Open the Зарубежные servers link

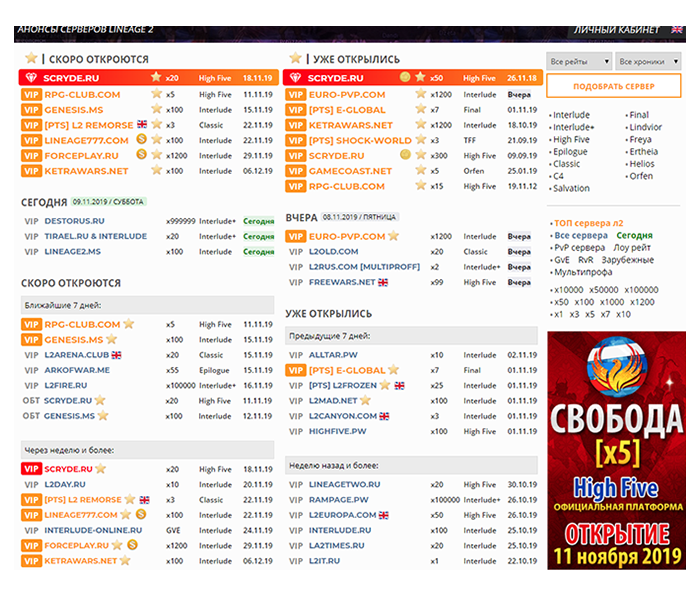(627, 260)
